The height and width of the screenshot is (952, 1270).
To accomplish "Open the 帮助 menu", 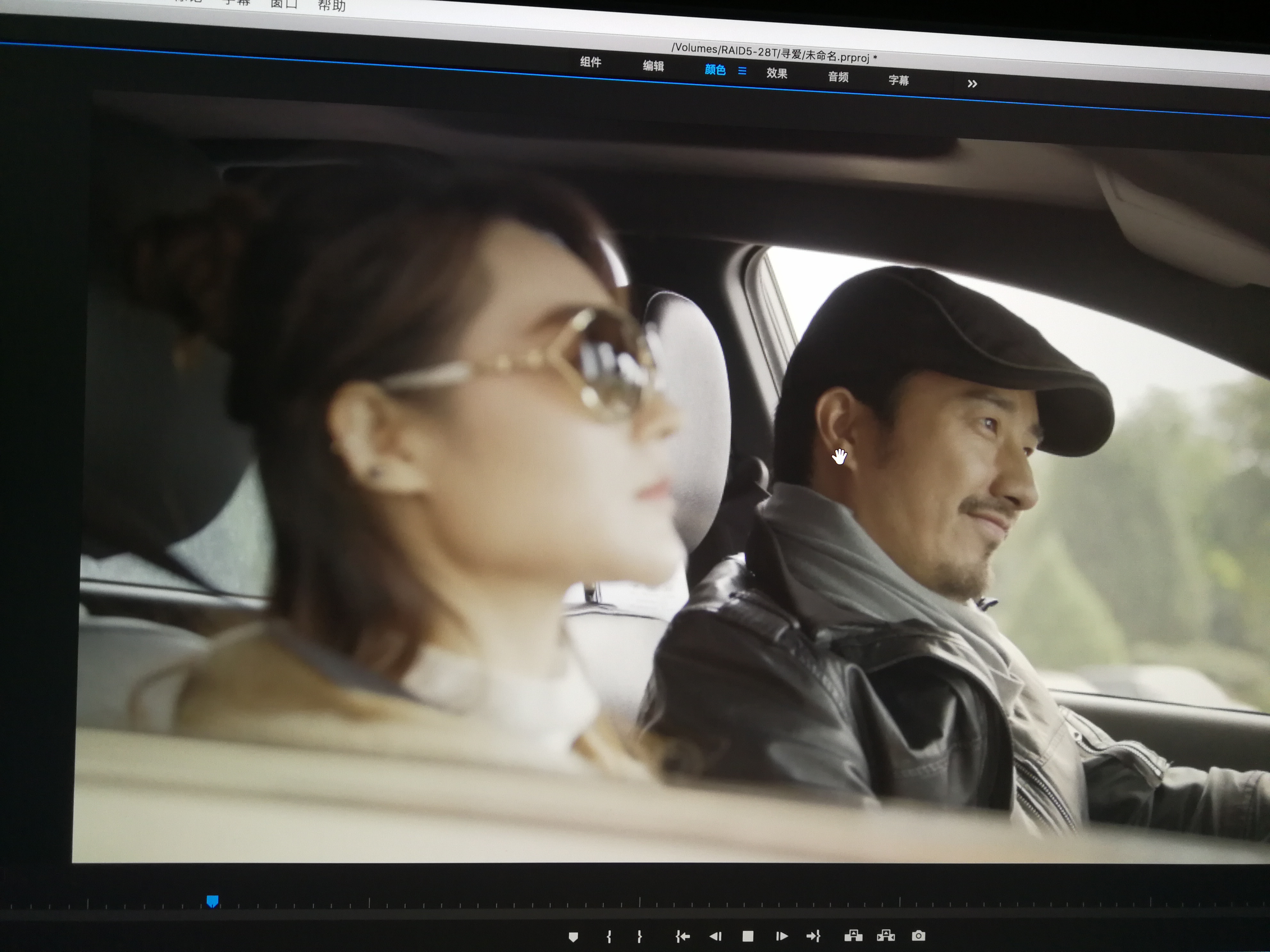I will point(332,6).
